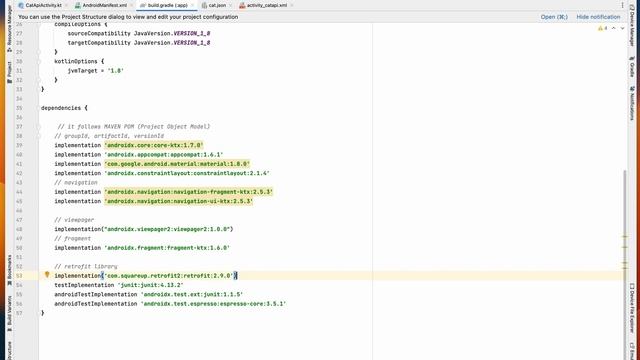Click fold marker at kotlinOptions closing brace
Screen dimensions: 640x360
pyautogui.click(x=38, y=80)
